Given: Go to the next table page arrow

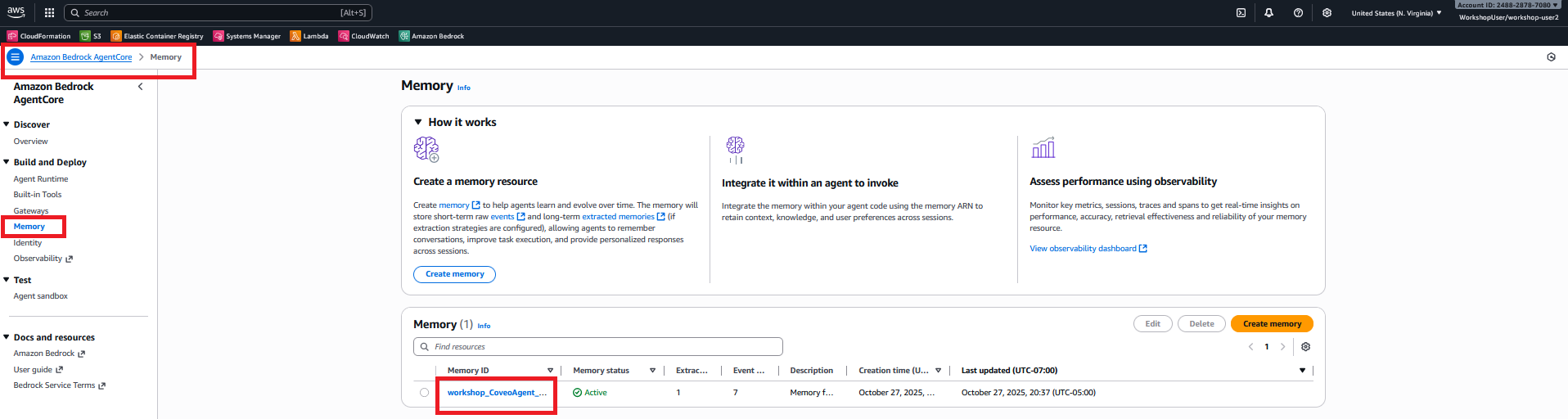Looking at the screenshot, I should click(x=1282, y=347).
